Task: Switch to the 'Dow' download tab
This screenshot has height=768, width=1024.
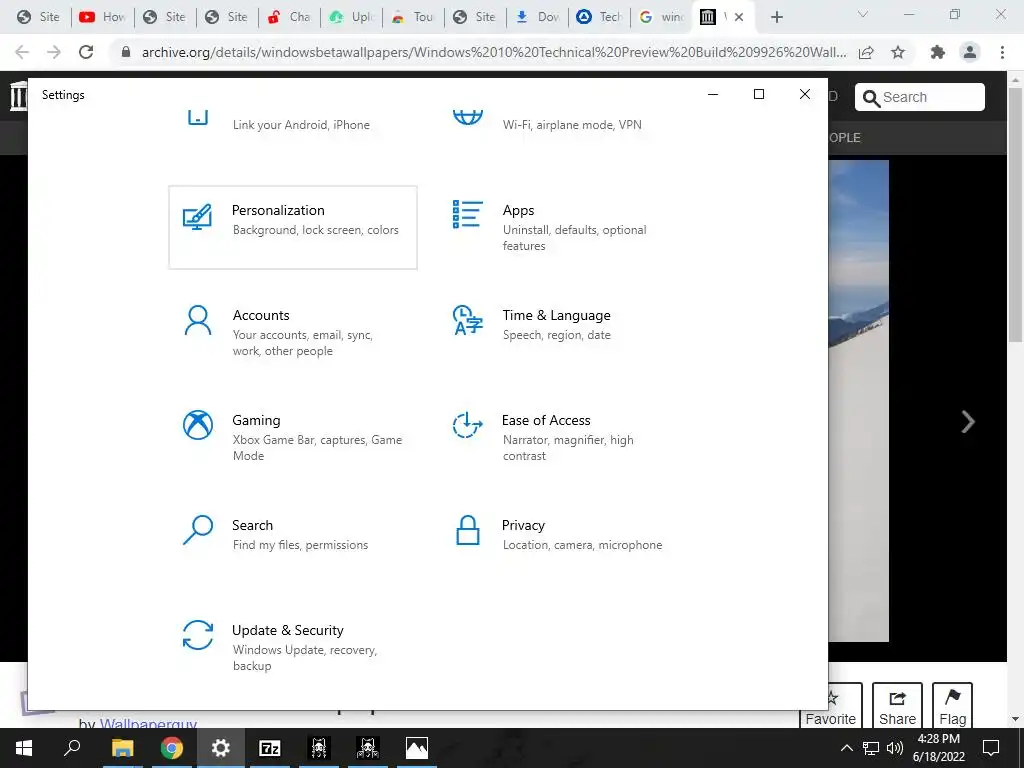Action: pos(537,17)
